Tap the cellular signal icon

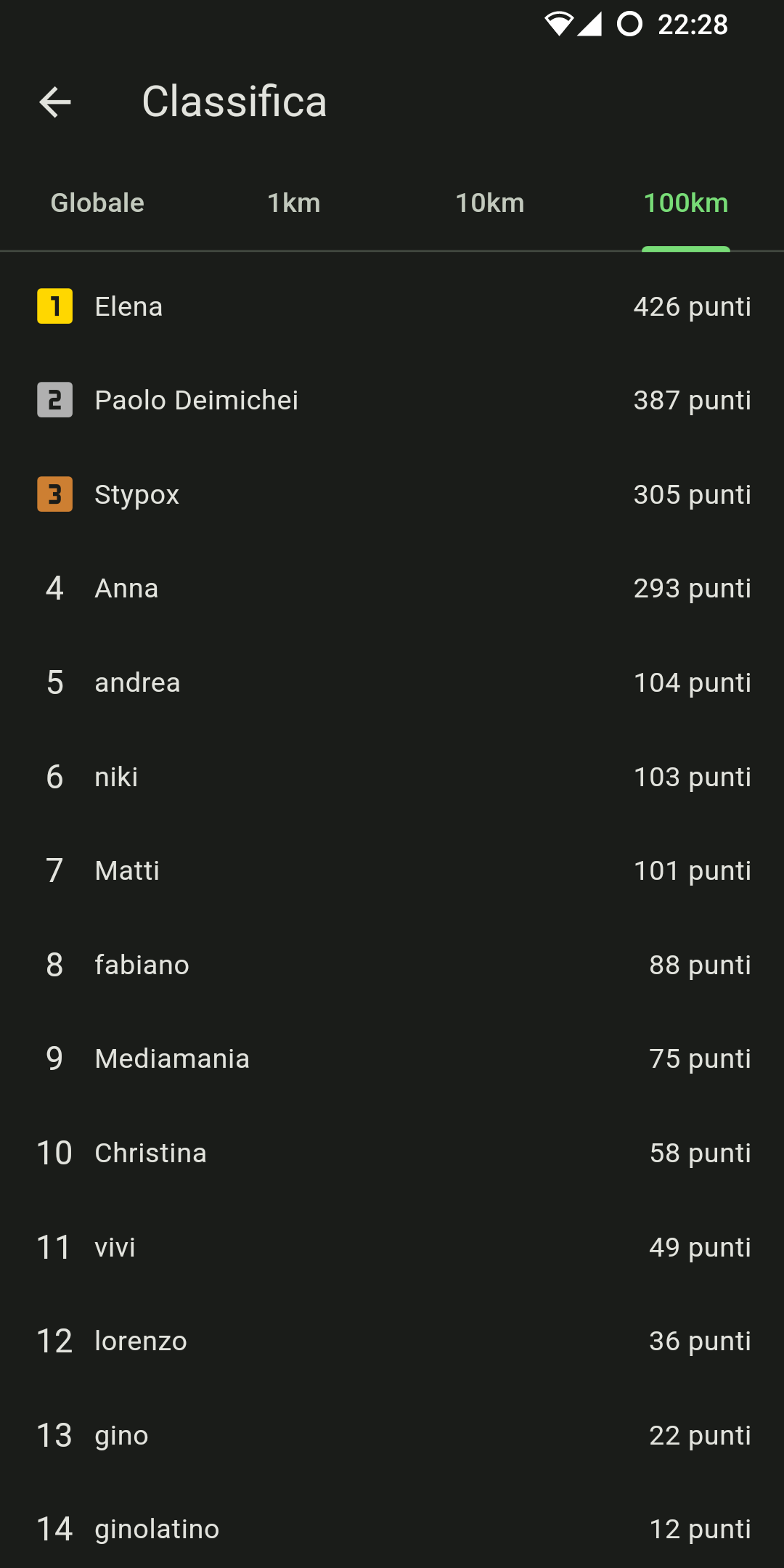tap(589, 24)
